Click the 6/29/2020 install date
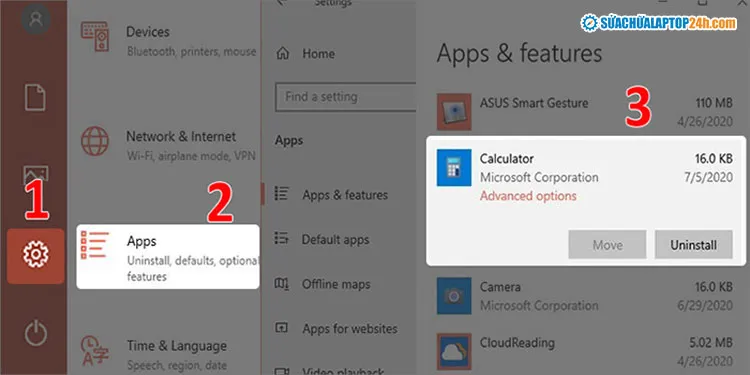The height and width of the screenshot is (375, 750). pyautogui.click(x=705, y=306)
